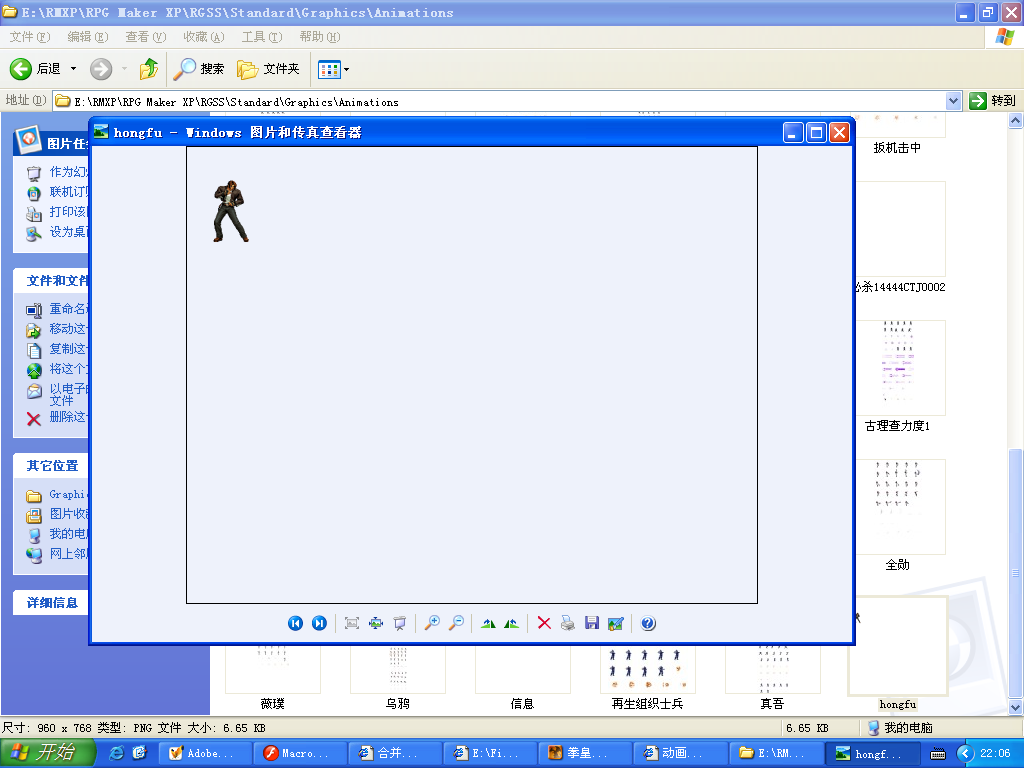Viewport: 1024px width, 768px height.
Task: Show image at actual size
Action: pyautogui.click(x=376, y=623)
